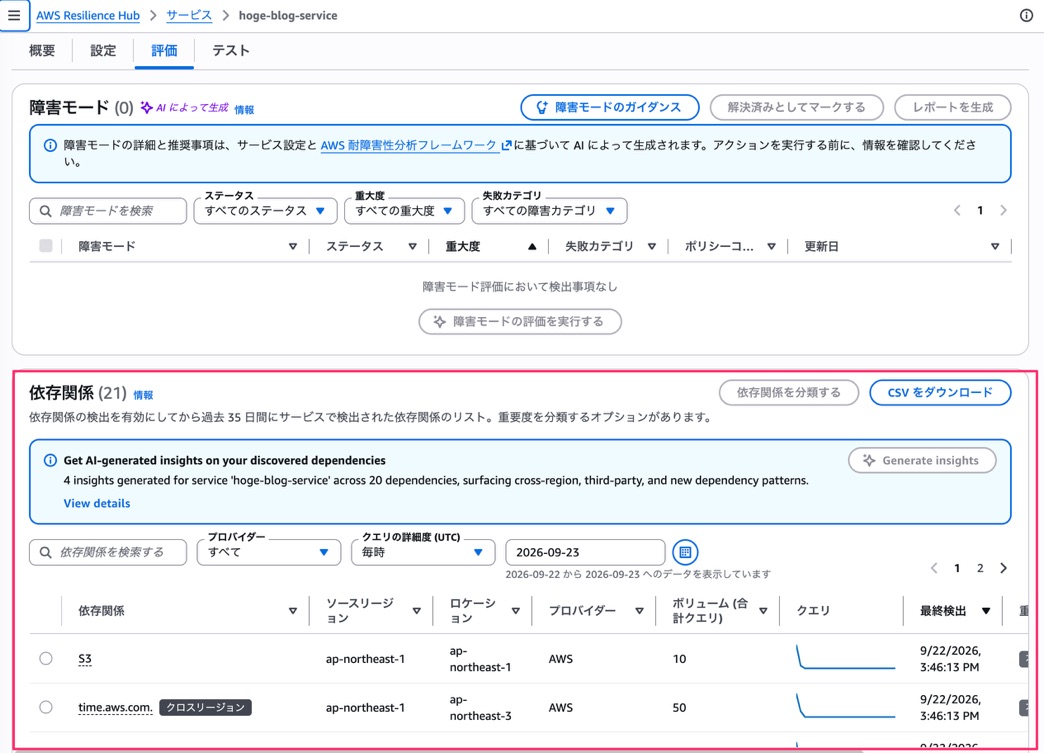This screenshot has width=1044, height=753.
Task: Click sort arrow on 障害モード column
Action: point(293,246)
